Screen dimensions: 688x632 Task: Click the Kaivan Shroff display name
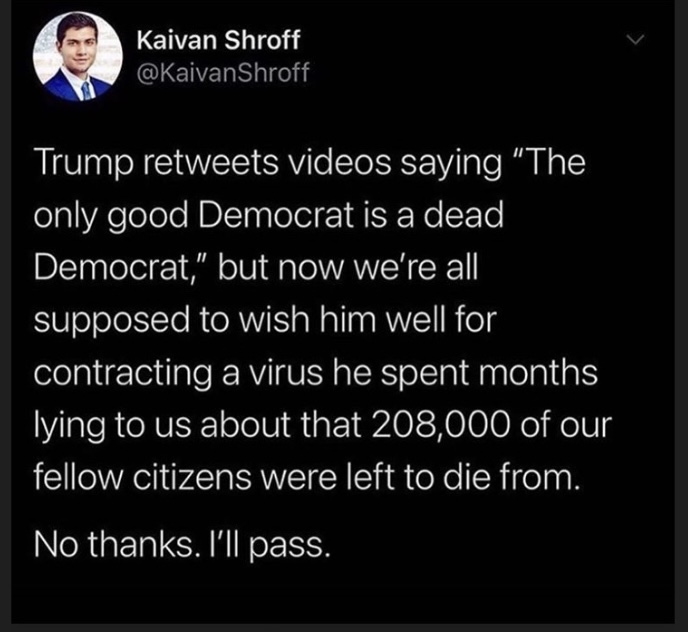click(x=219, y=40)
